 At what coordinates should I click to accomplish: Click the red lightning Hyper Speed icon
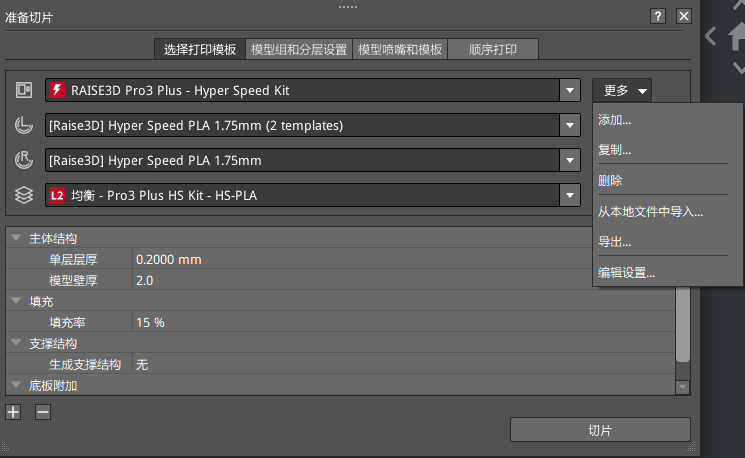57,90
